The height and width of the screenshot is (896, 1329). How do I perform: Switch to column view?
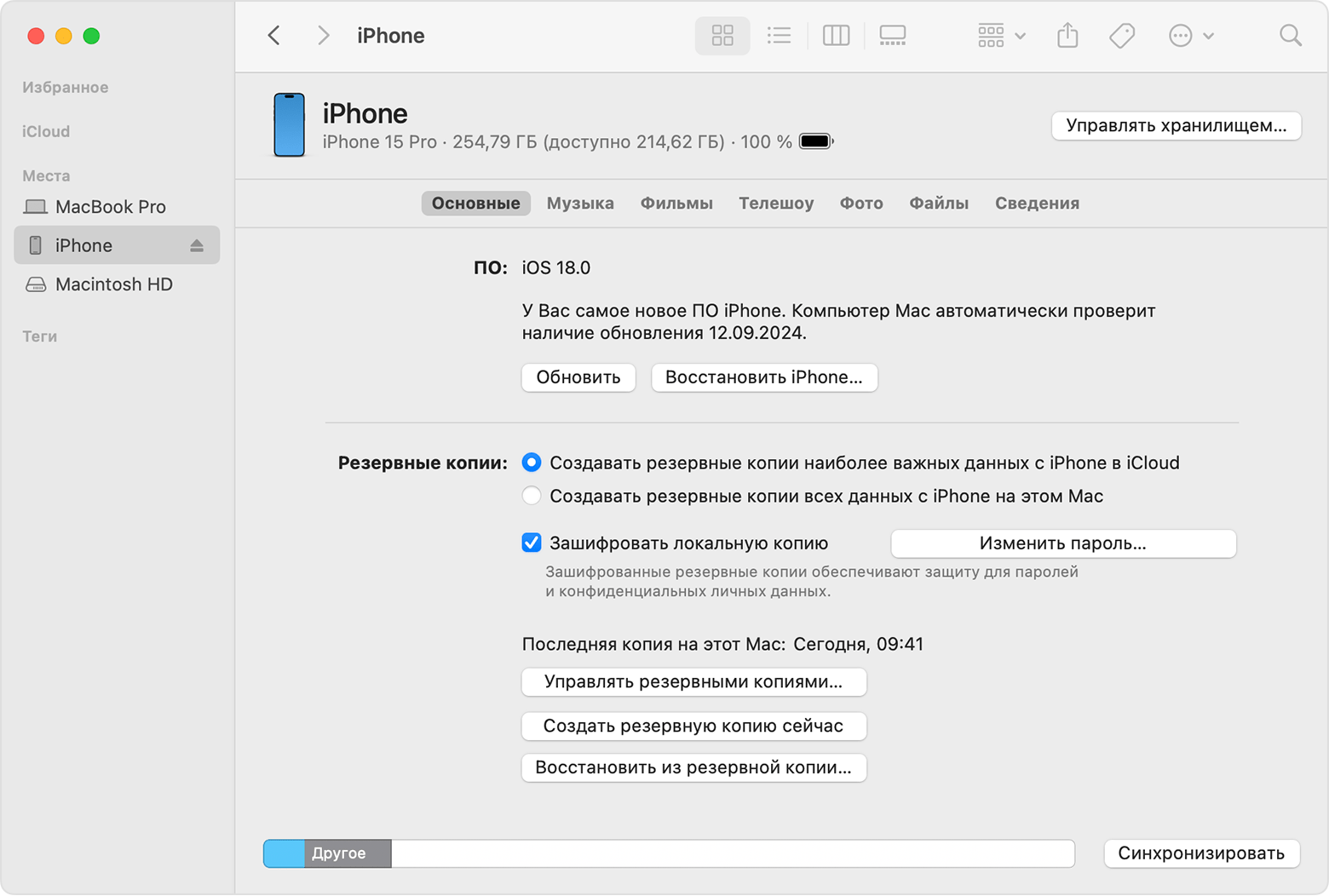pyautogui.click(x=836, y=36)
